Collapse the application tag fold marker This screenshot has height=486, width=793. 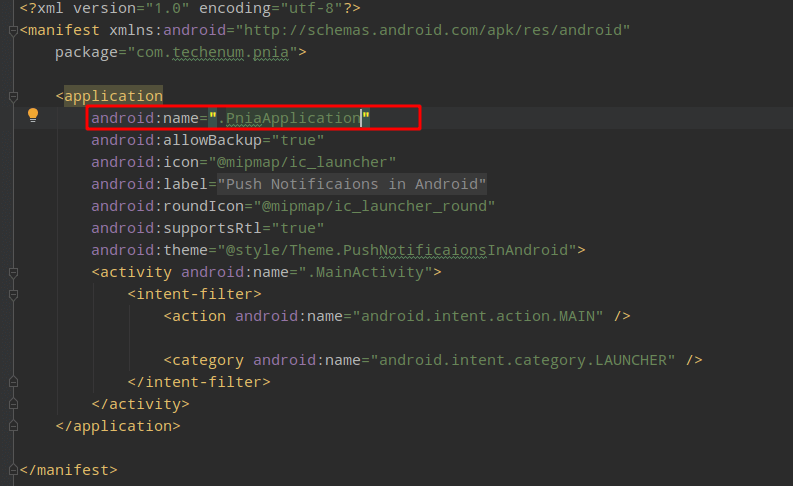14,96
